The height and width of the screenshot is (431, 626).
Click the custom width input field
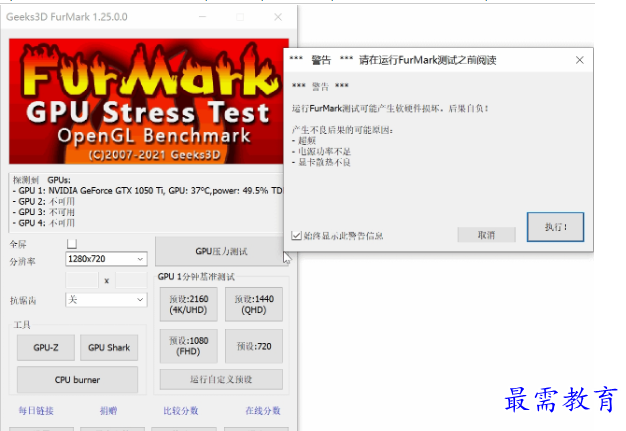tap(82, 280)
